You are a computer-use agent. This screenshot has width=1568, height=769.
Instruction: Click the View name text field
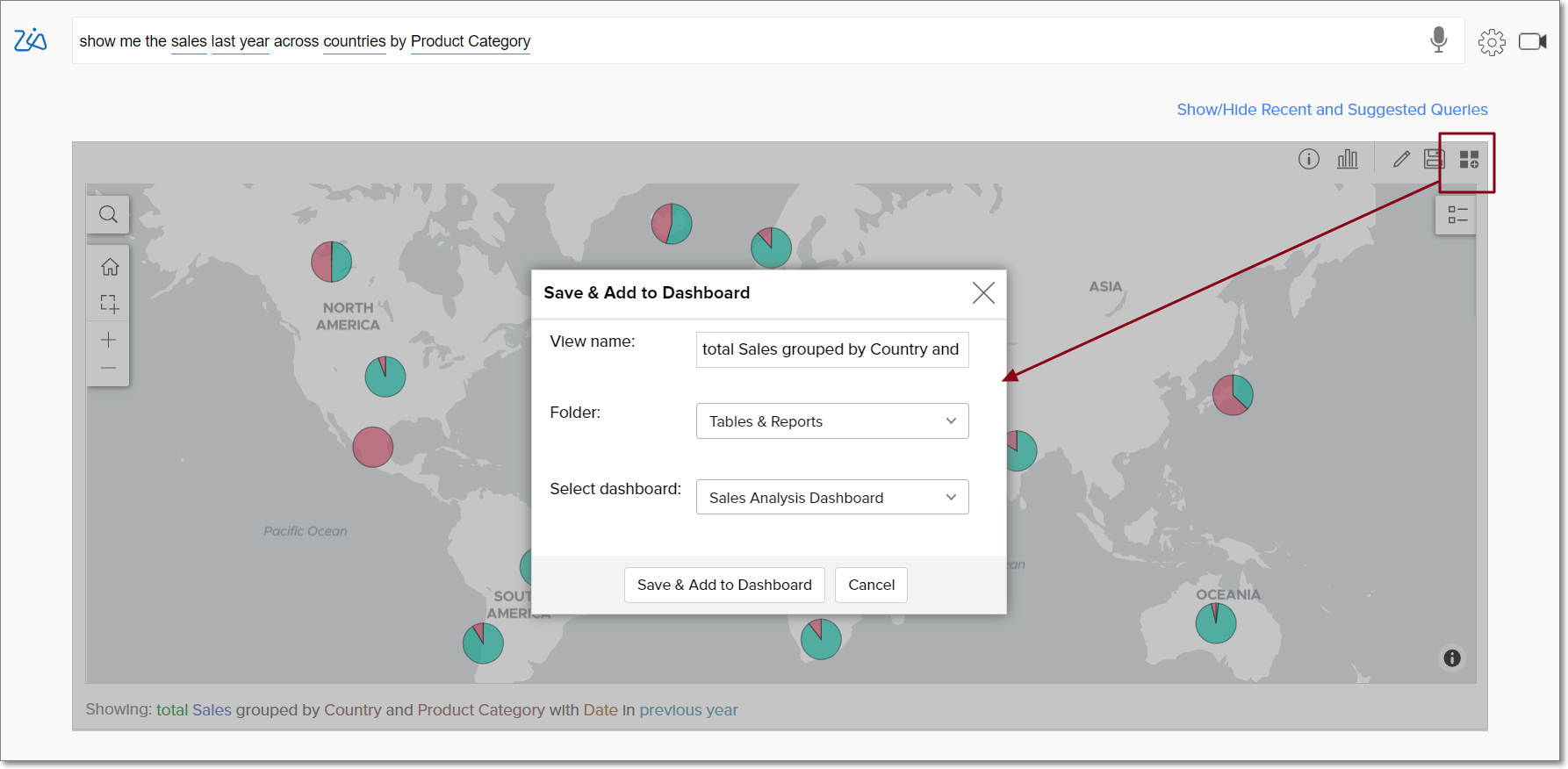click(831, 349)
